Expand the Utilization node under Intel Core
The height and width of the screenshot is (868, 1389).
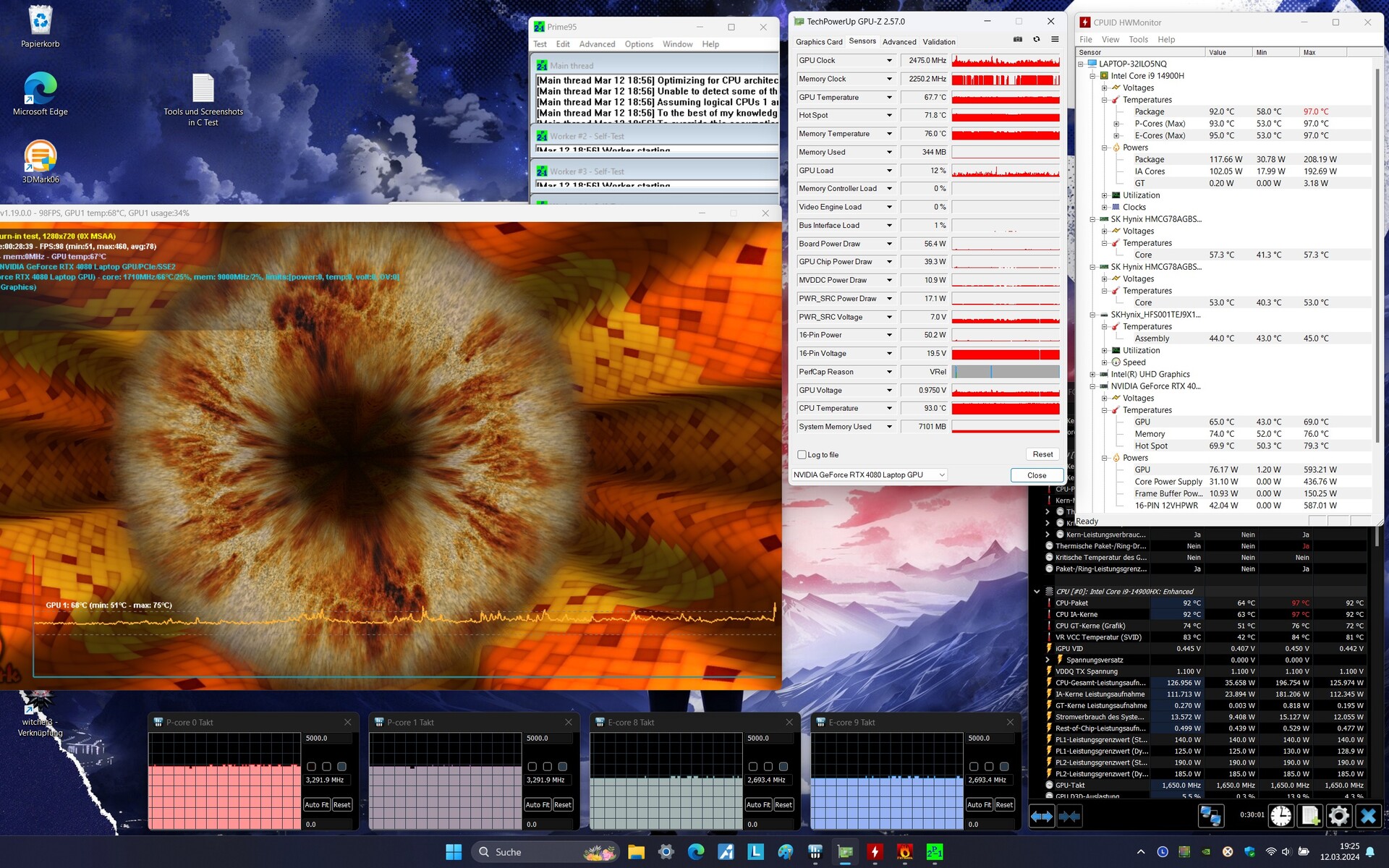coord(1104,195)
